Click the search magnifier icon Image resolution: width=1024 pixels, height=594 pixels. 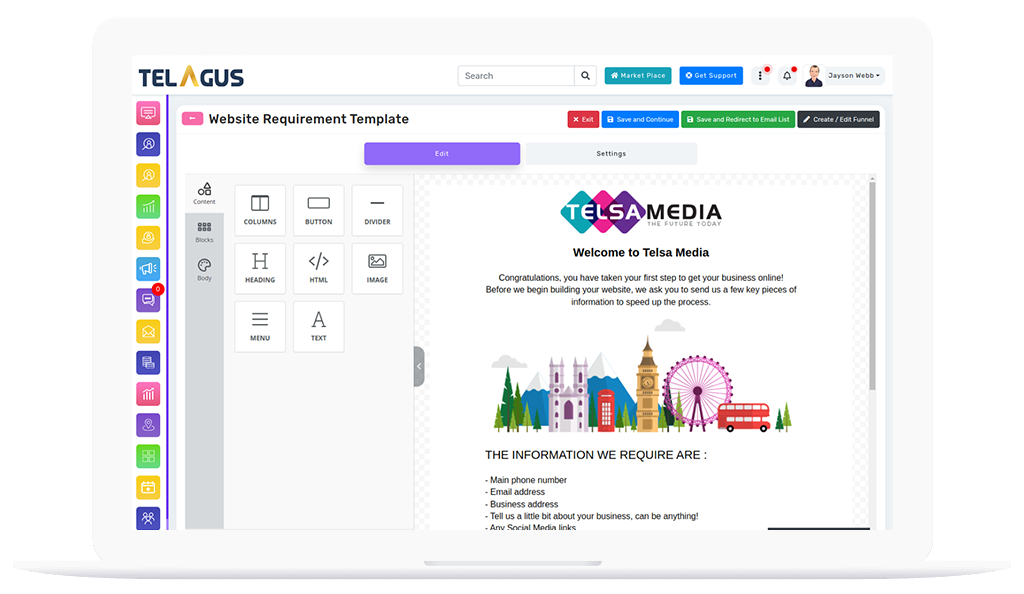[585, 75]
